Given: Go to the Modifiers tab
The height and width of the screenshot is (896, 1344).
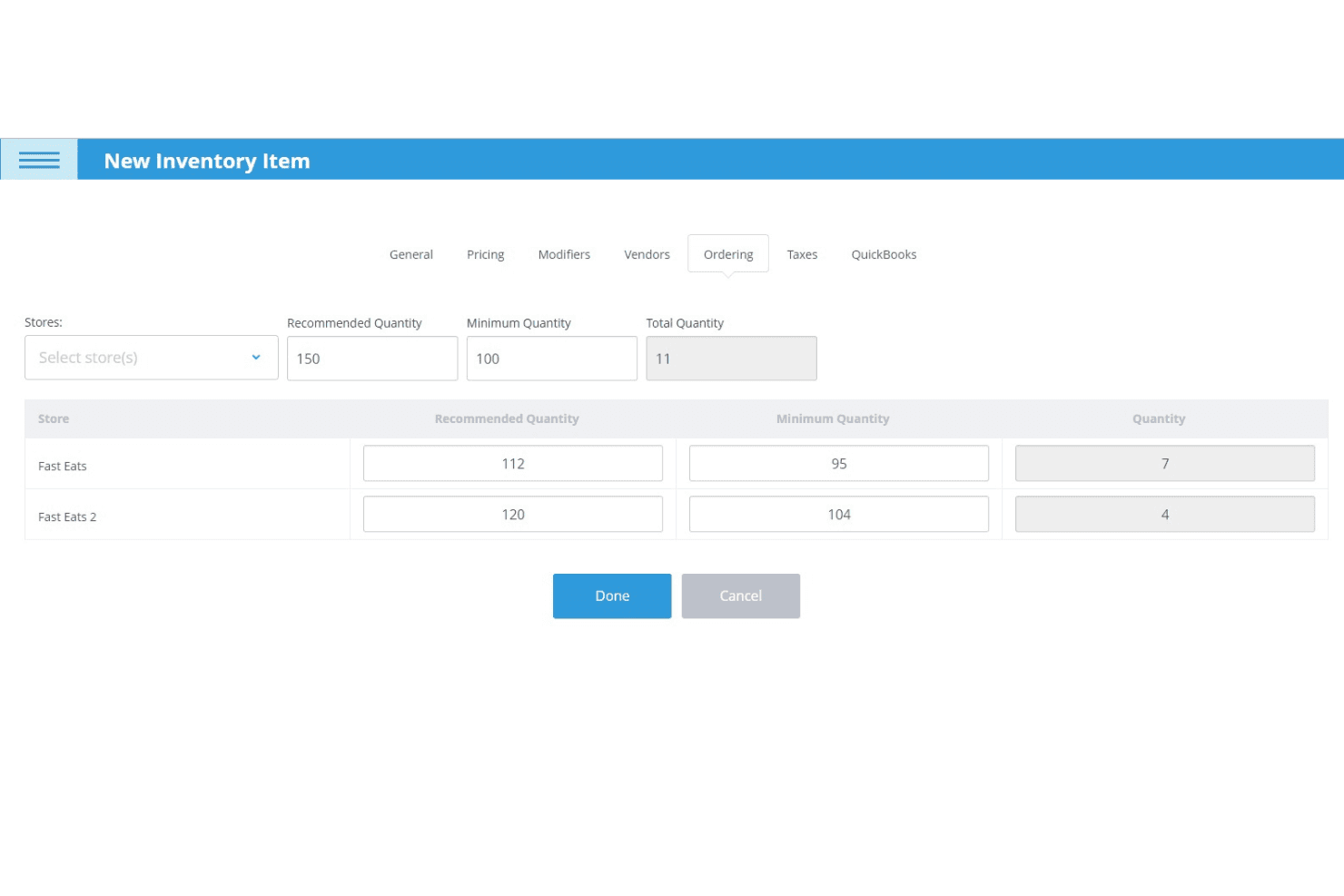Looking at the screenshot, I should 564,254.
